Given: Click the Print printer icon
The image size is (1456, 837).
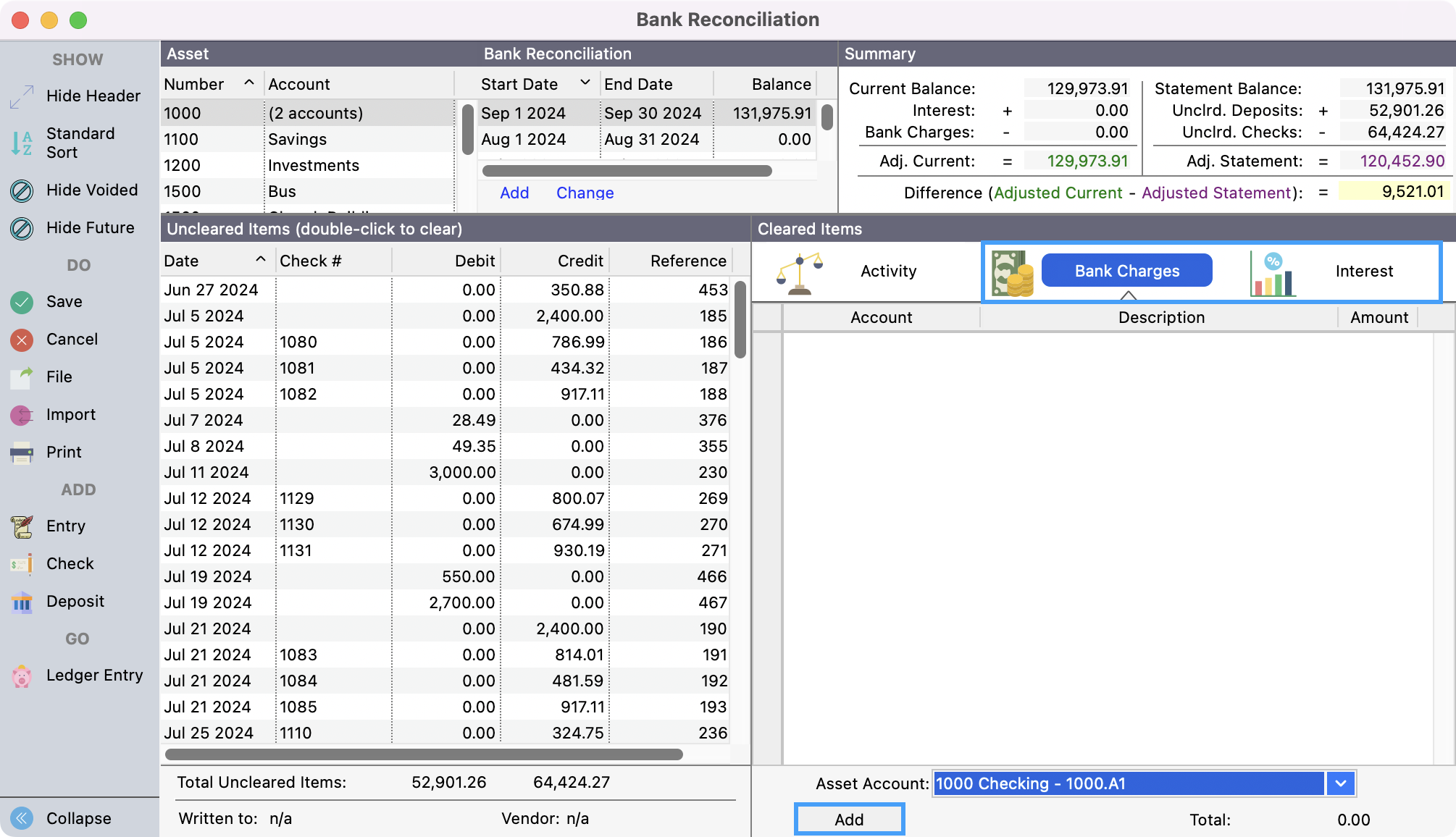Looking at the screenshot, I should click(22, 453).
